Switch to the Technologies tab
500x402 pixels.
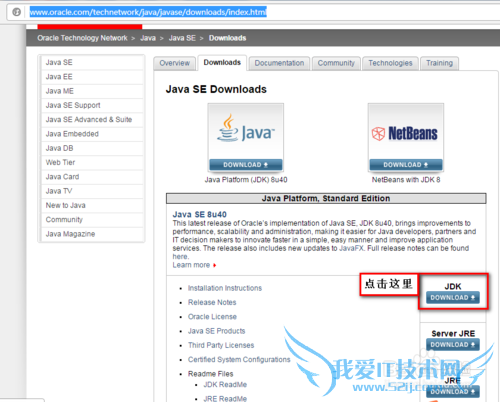390,63
